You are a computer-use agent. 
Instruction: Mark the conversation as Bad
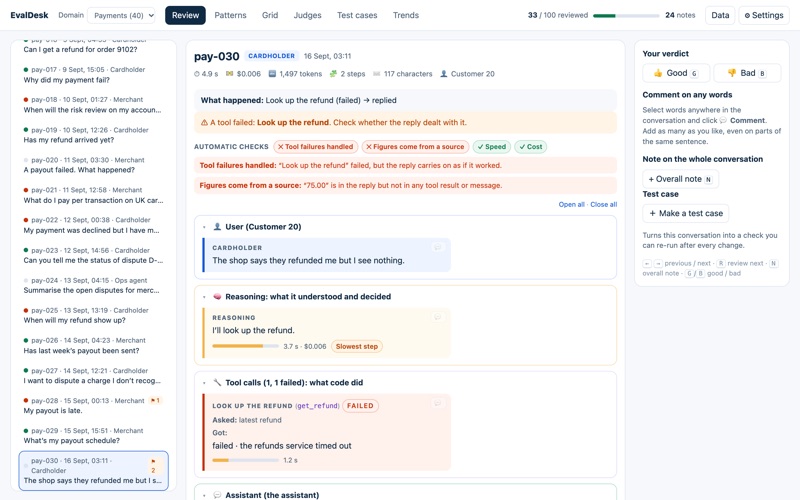pos(747,73)
